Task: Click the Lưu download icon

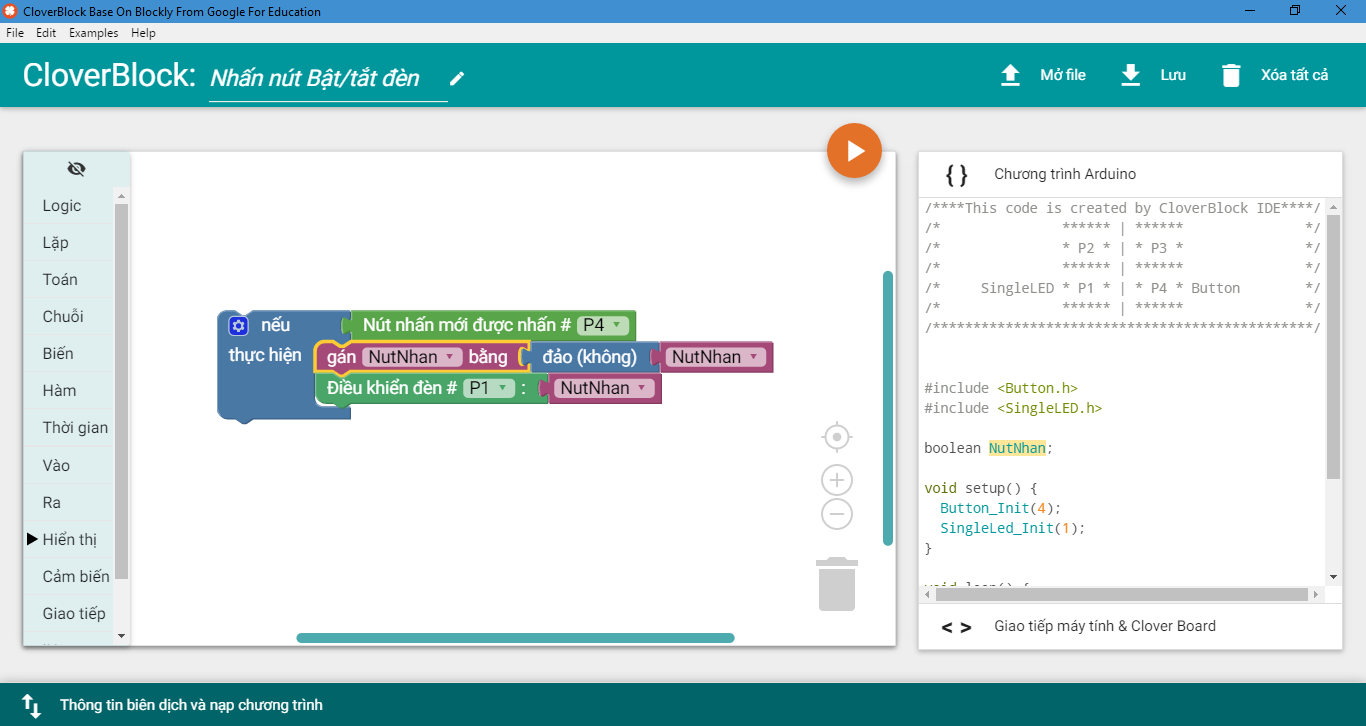Action: click(x=1131, y=75)
